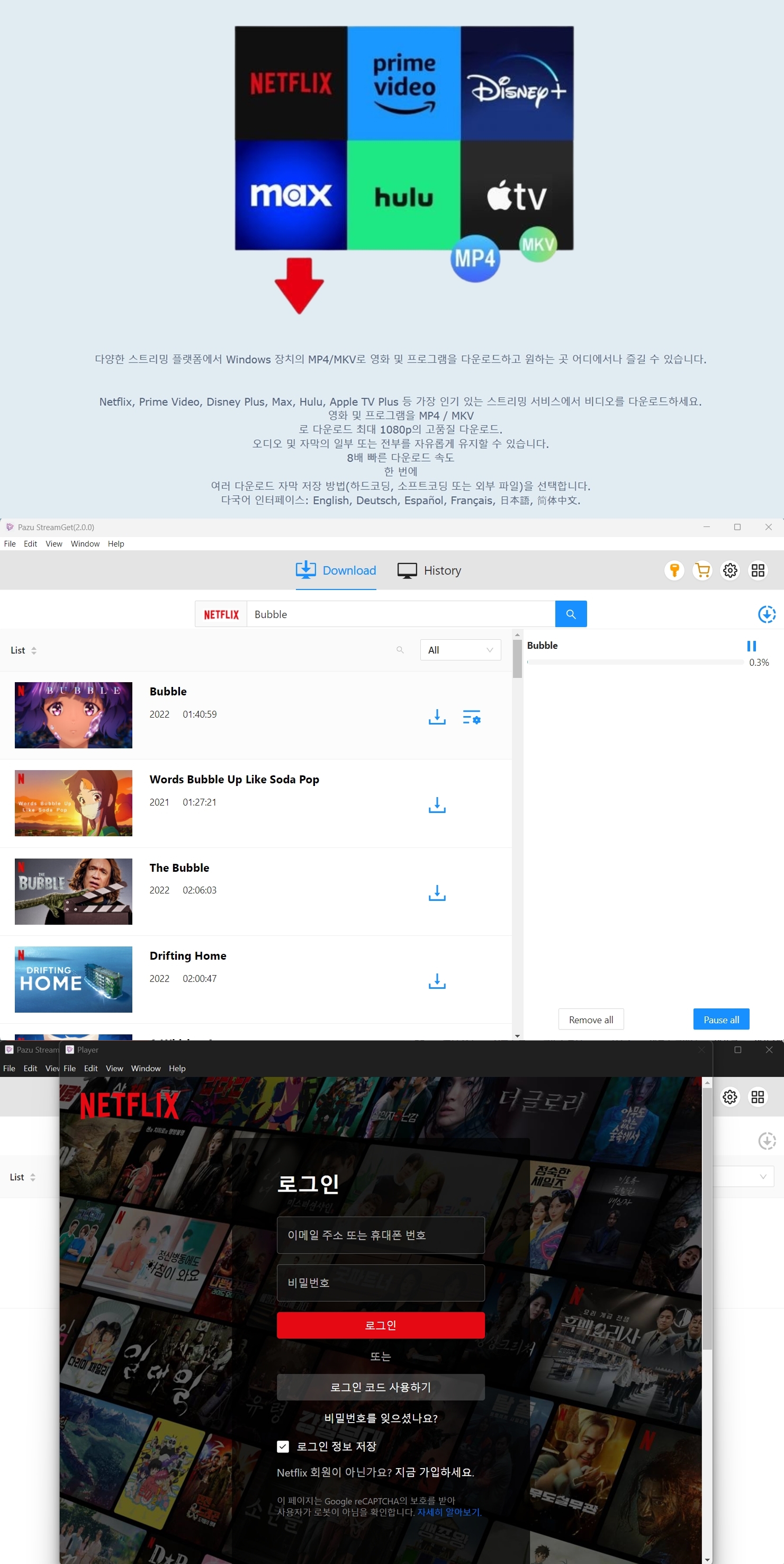Open the Edit menu in Pazu StreamGet

pyautogui.click(x=30, y=543)
